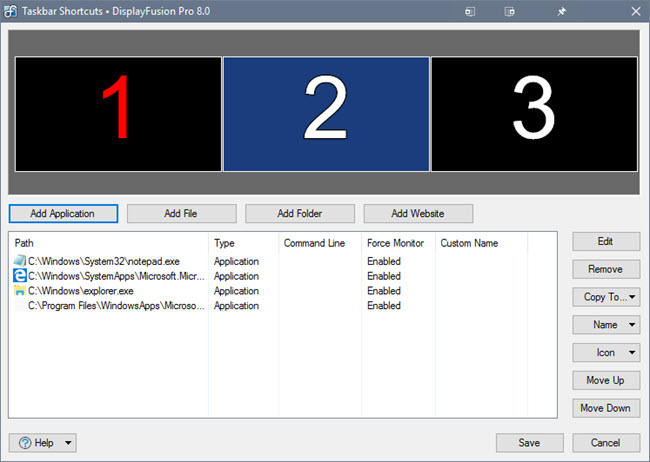
Task: Open the Icon dropdown button
Action: [606, 353]
